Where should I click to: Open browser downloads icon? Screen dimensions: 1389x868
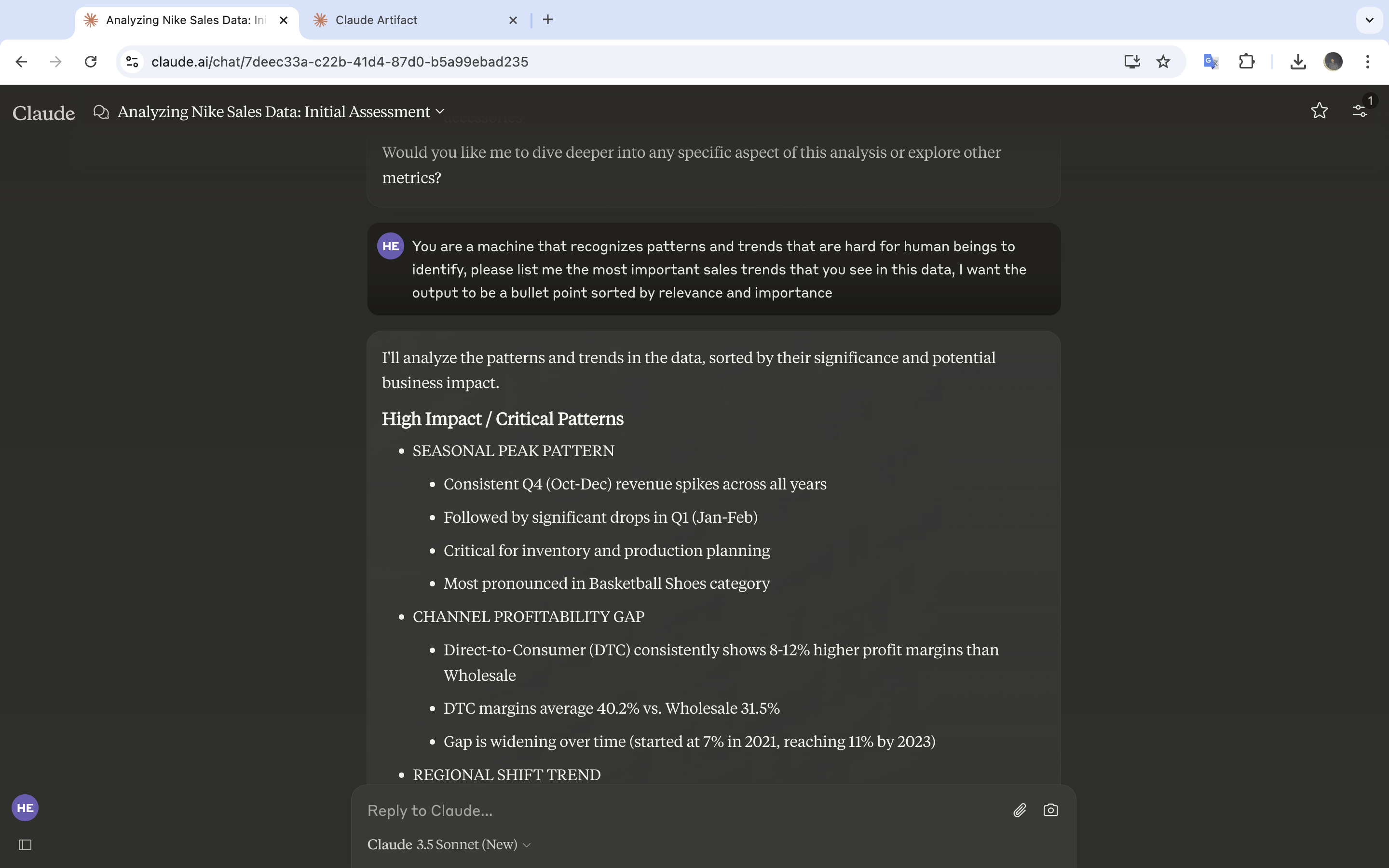(1298, 61)
